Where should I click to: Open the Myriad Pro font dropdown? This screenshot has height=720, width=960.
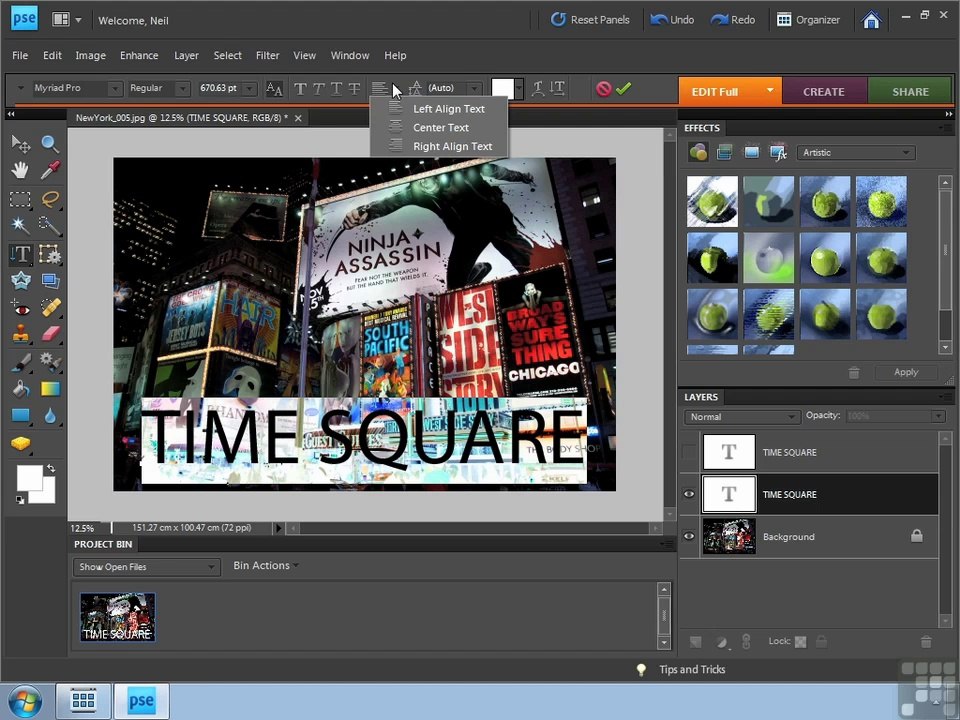114,89
